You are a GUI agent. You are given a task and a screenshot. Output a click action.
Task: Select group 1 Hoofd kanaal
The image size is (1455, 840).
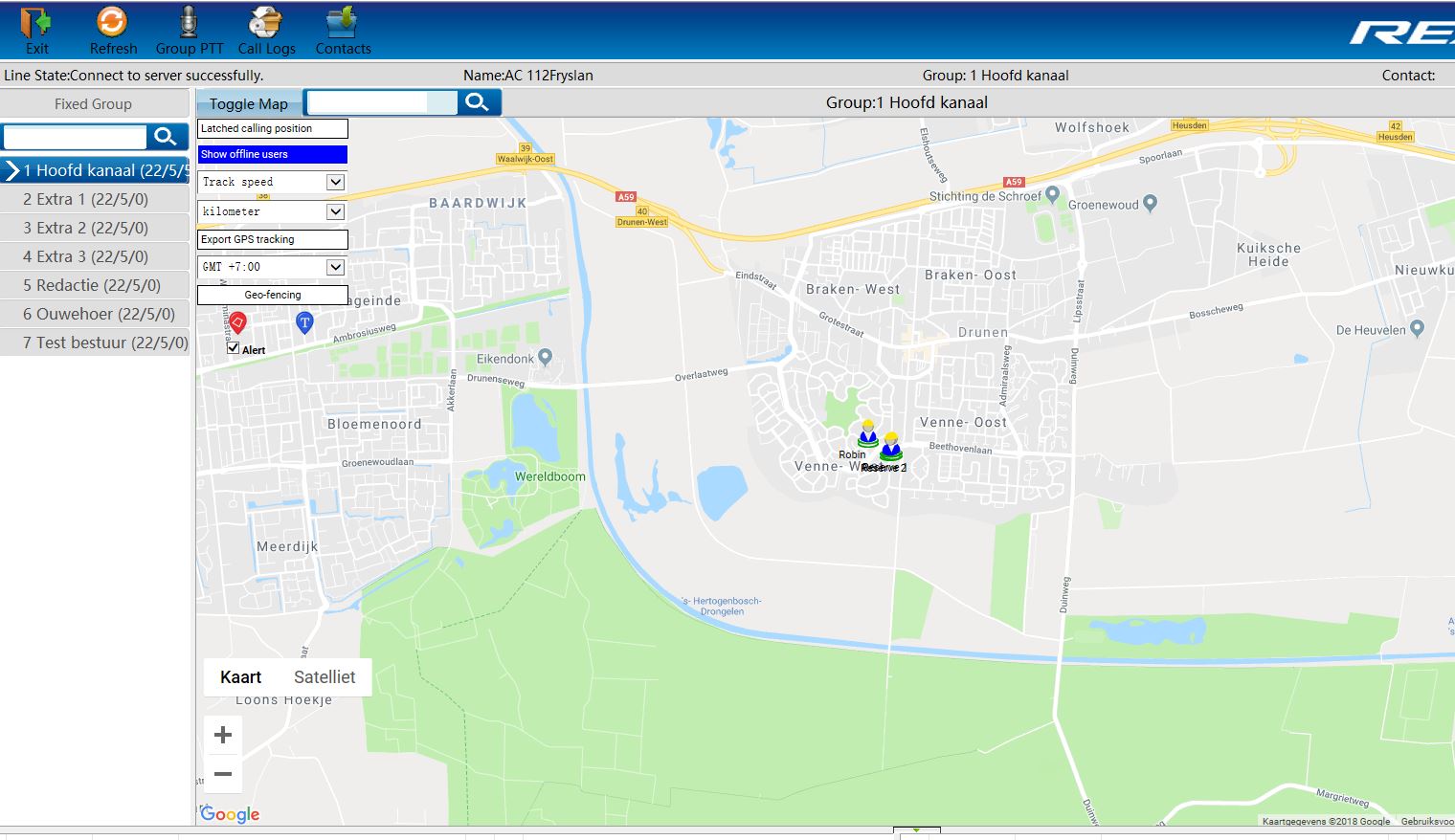[95, 170]
